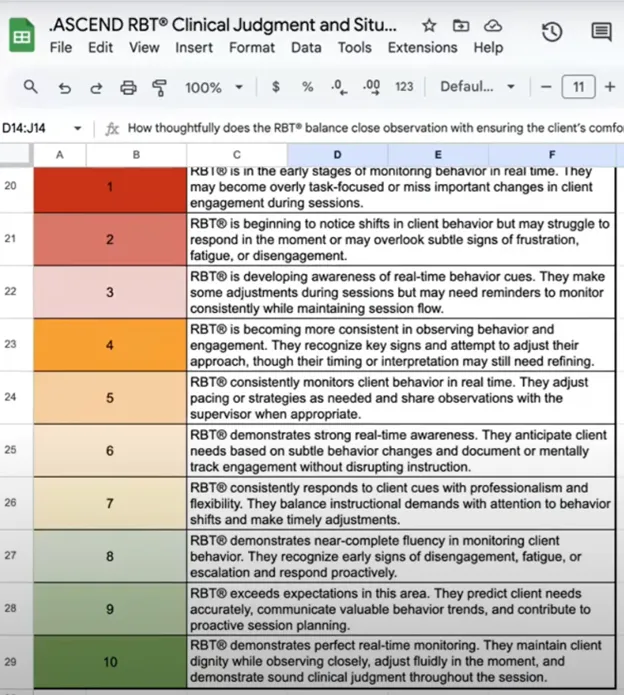Select column B header
This screenshot has width=624, height=695.
[x=136, y=155]
